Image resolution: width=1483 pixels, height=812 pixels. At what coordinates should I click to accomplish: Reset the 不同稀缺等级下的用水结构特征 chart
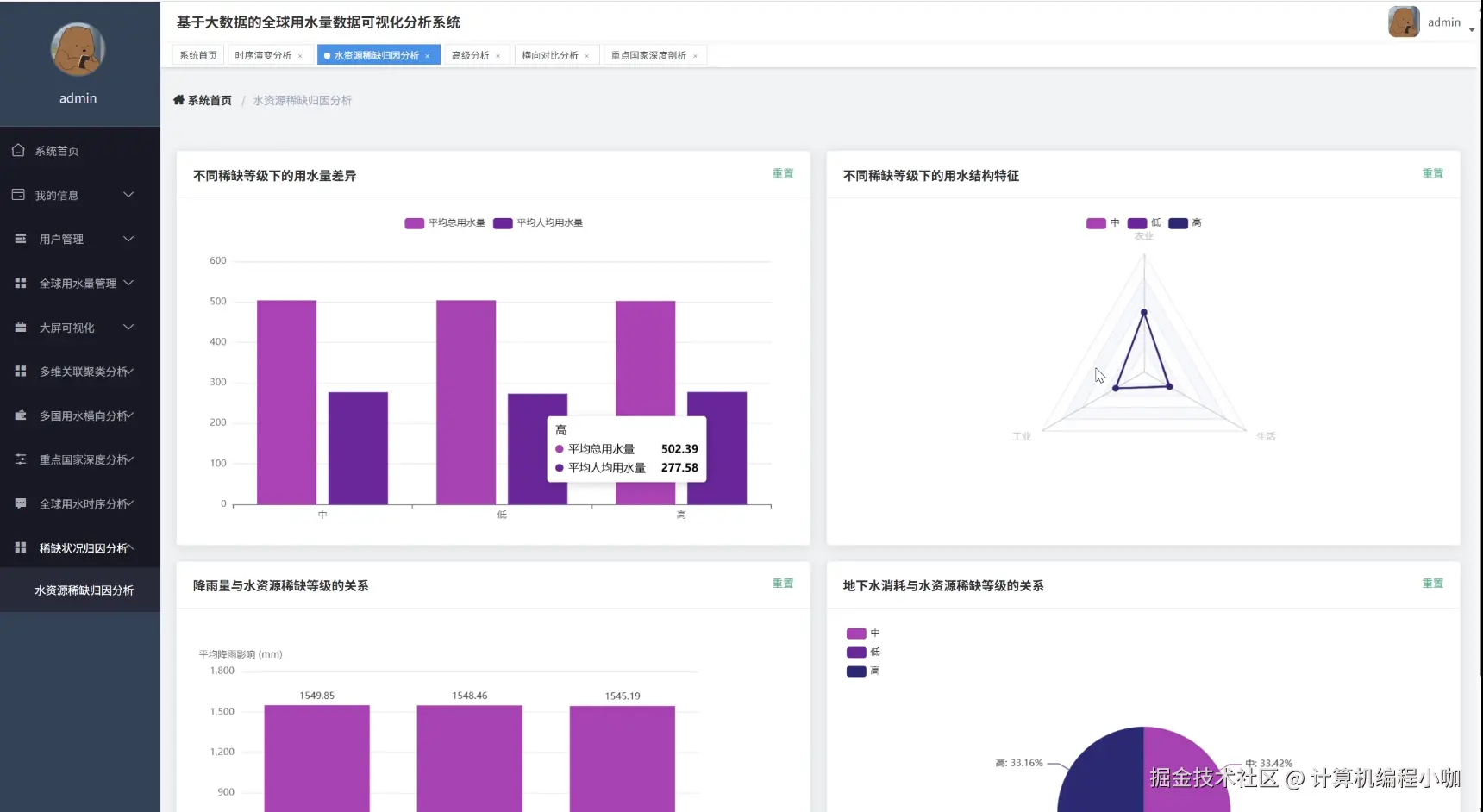1433,173
